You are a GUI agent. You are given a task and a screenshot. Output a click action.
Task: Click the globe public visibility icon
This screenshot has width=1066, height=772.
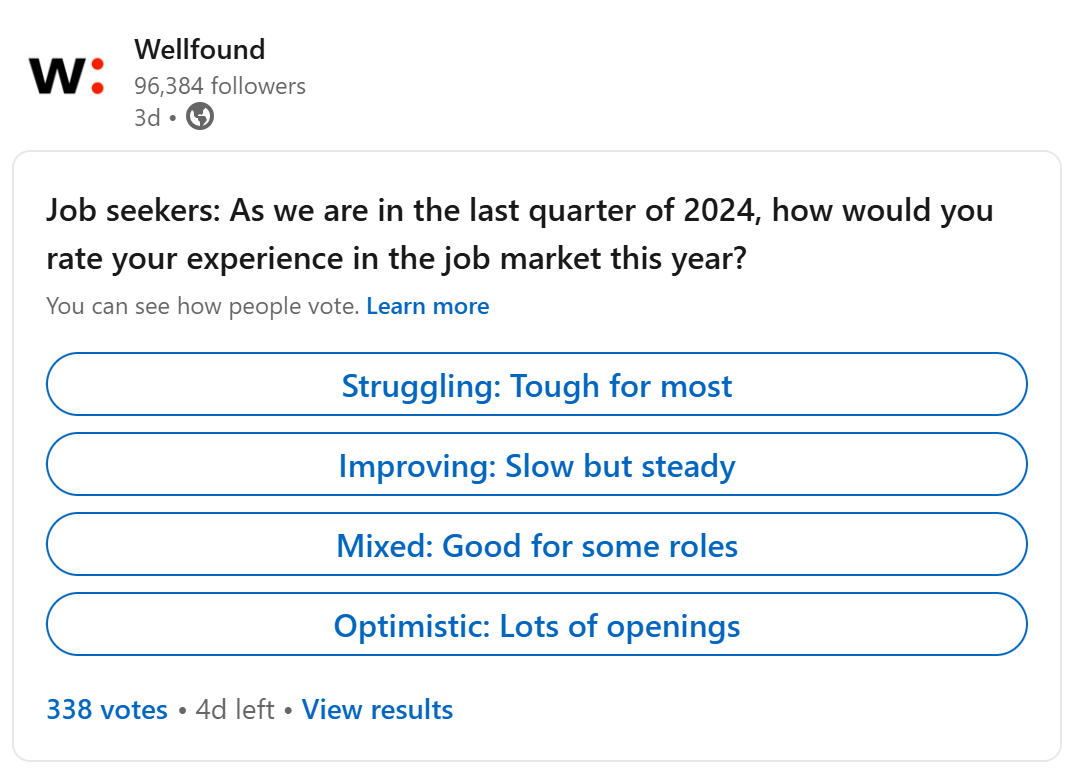point(200,116)
